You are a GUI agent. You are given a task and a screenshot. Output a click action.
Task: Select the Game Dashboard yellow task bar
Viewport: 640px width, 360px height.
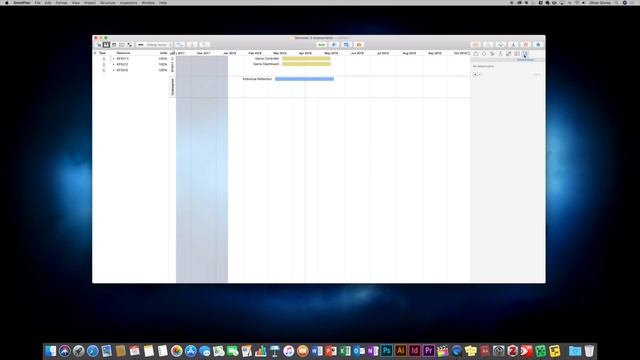pos(306,64)
